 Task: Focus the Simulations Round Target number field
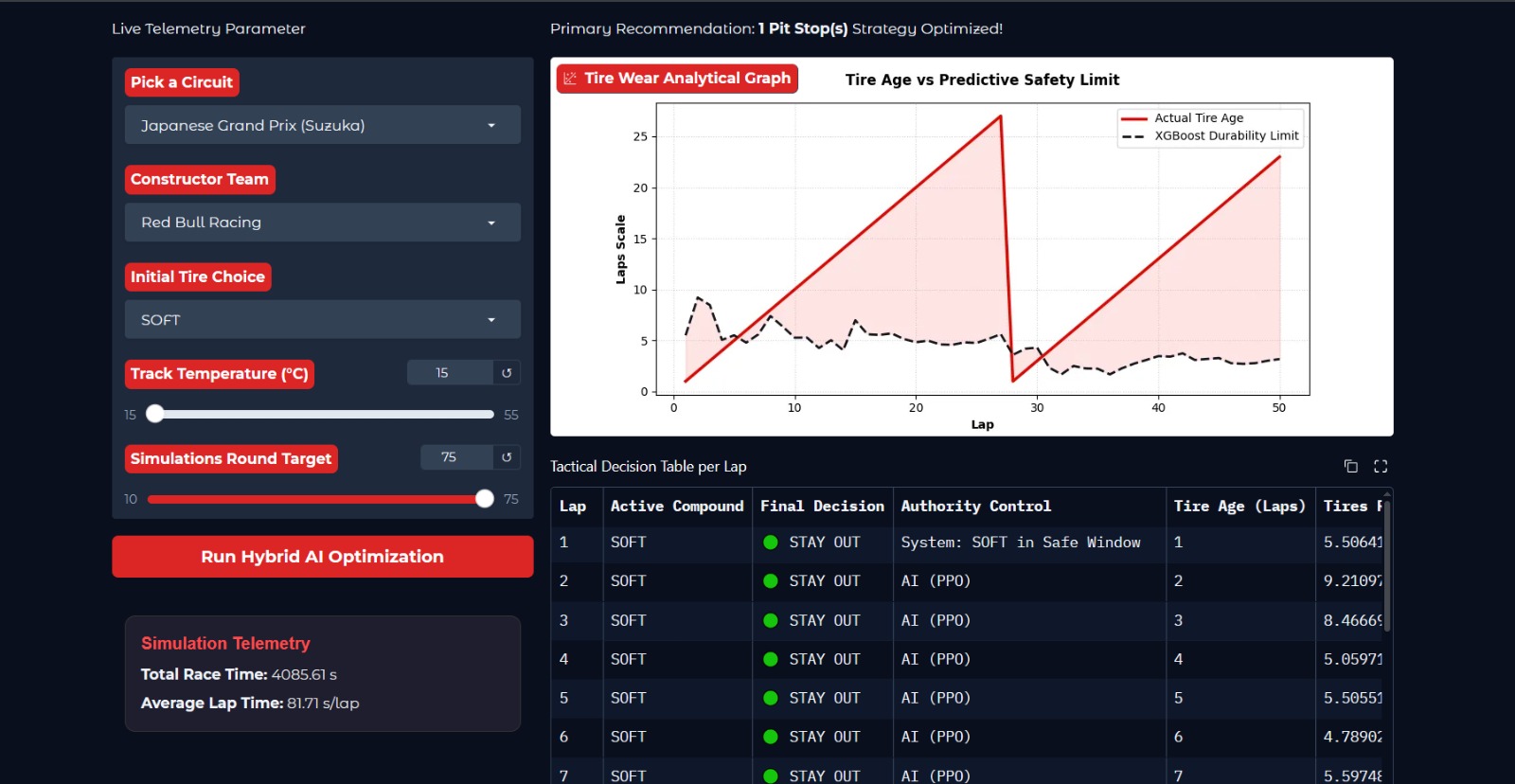tap(456, 457)
